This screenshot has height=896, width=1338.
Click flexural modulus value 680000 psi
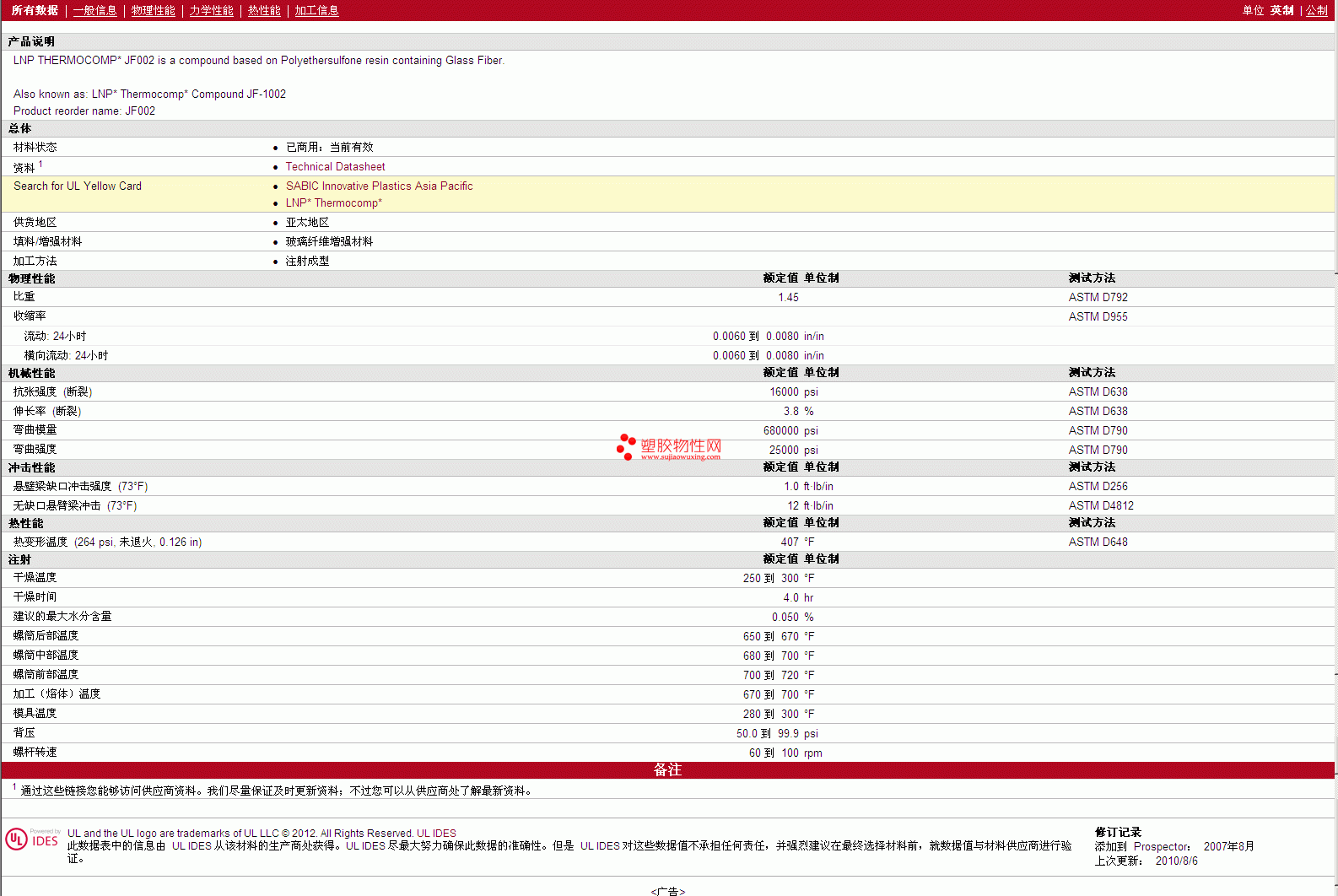[790, 430]
